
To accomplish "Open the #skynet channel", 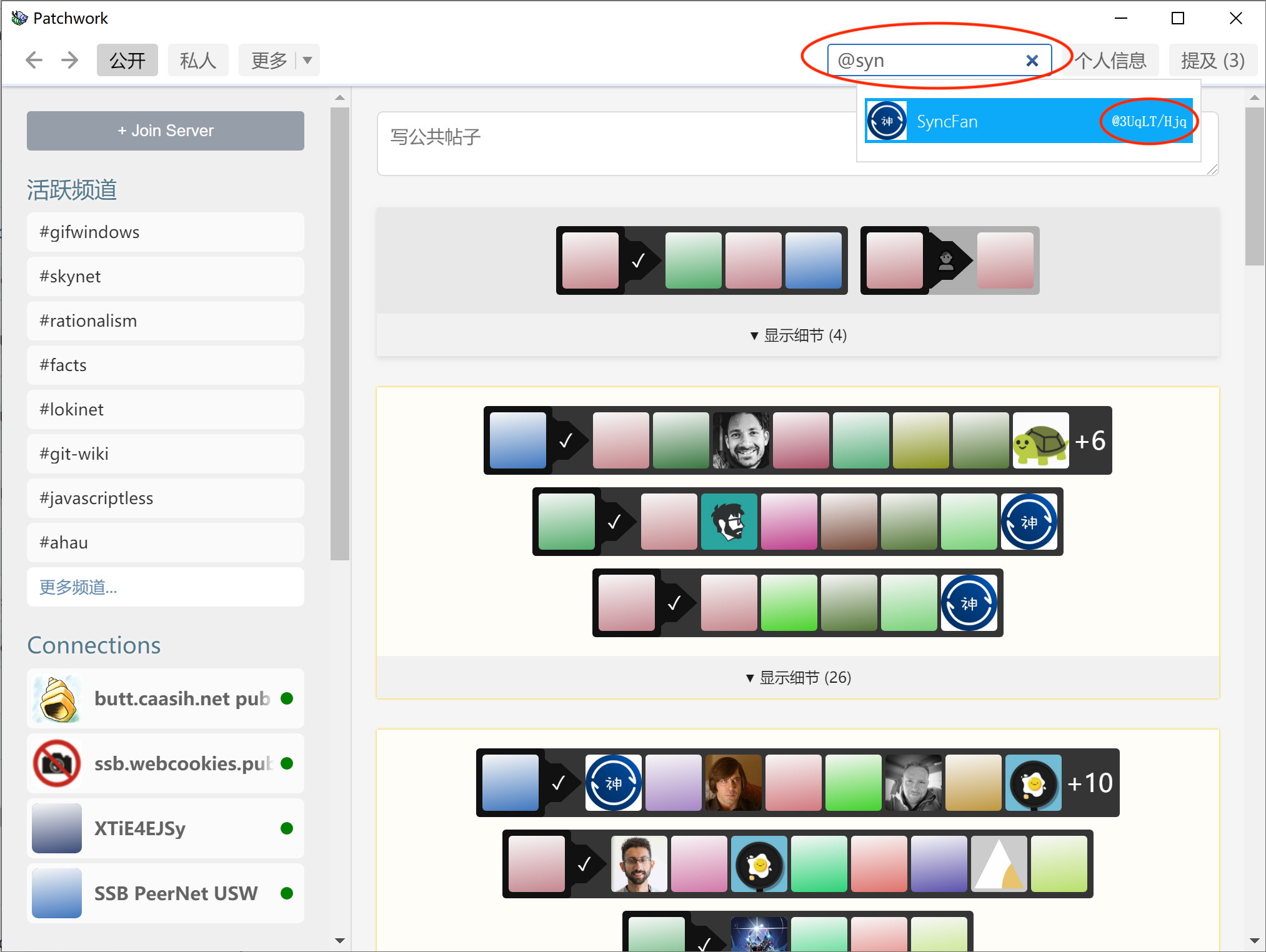I will pyautogui.click(x=166, y=276).
